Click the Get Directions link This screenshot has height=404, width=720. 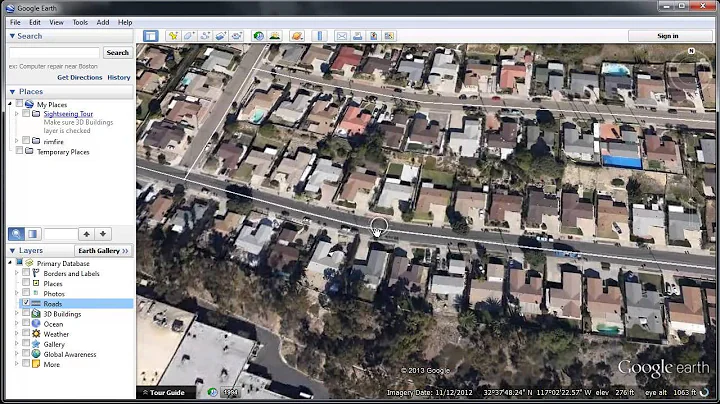[x=80, y=77]
